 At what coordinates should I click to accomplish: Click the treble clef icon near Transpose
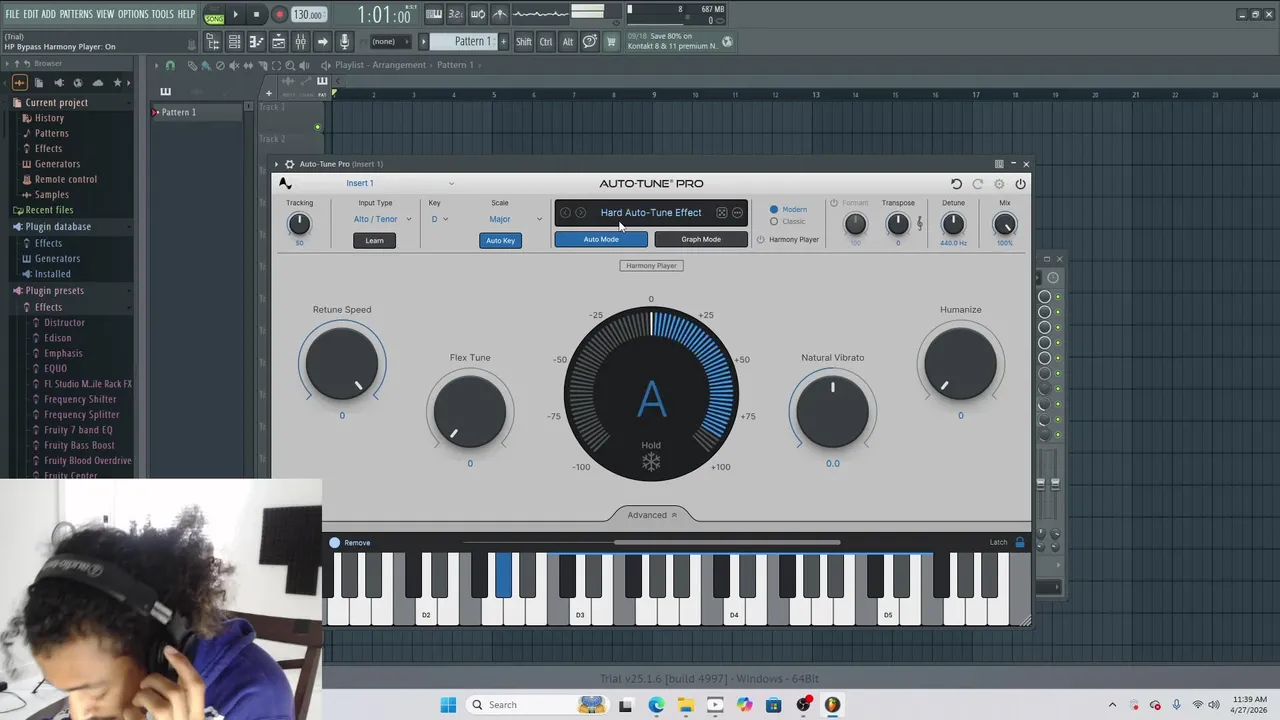(920, 224)
